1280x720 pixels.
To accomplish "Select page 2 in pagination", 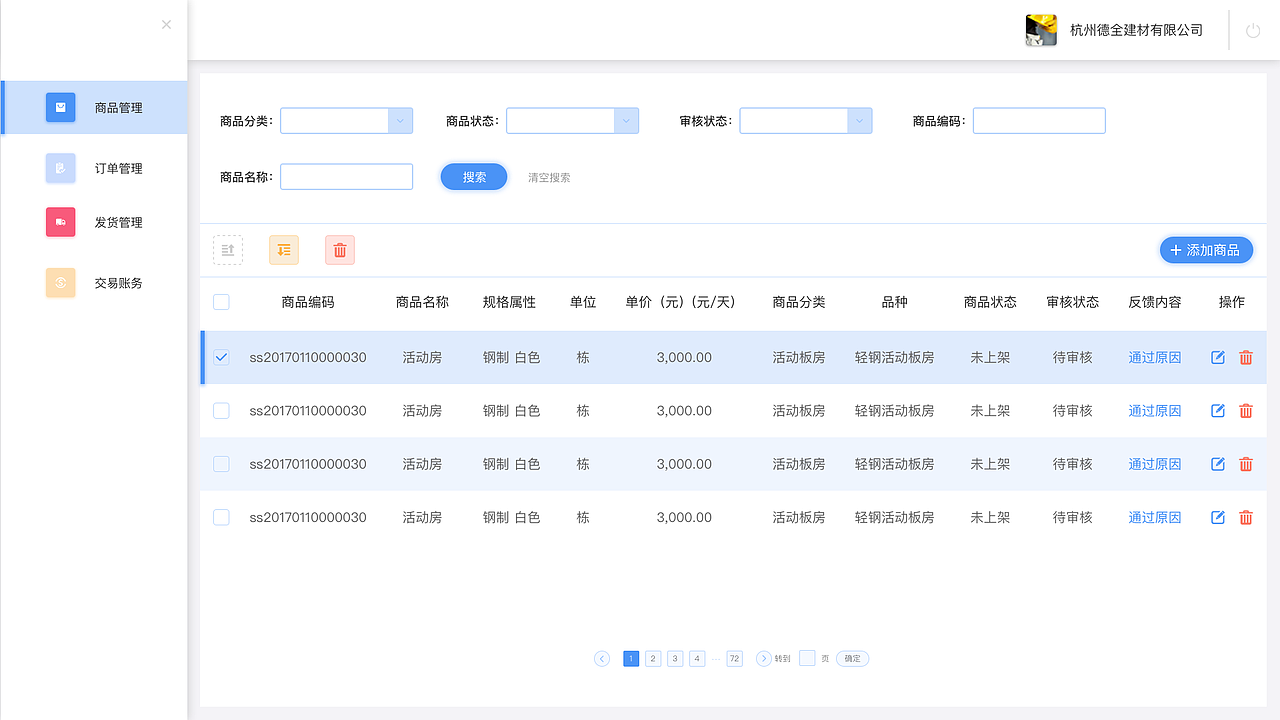I will click(x=653, y=659).
